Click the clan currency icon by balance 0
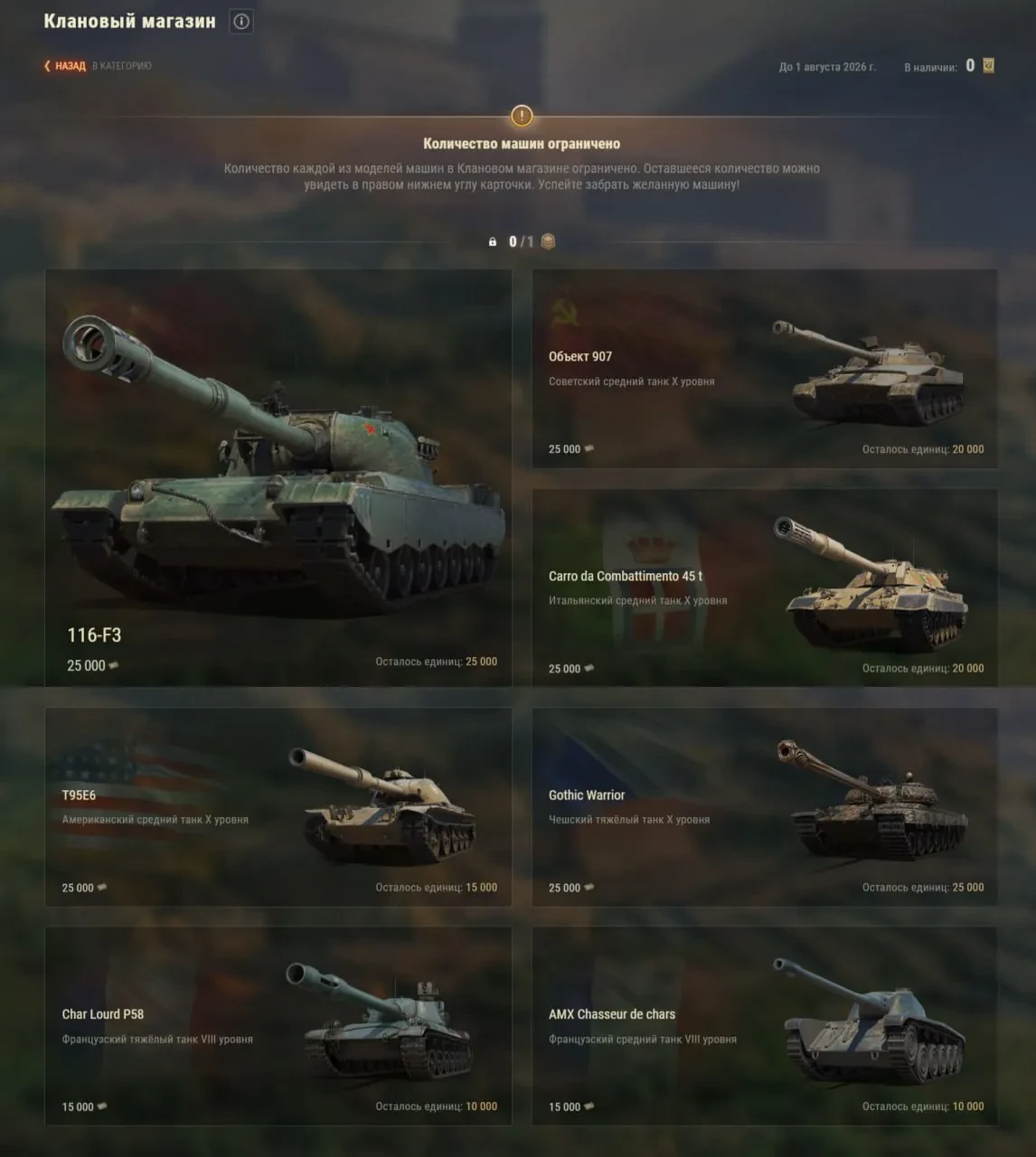Viewport: 1036px width, 1157px height. coord(988,65)
